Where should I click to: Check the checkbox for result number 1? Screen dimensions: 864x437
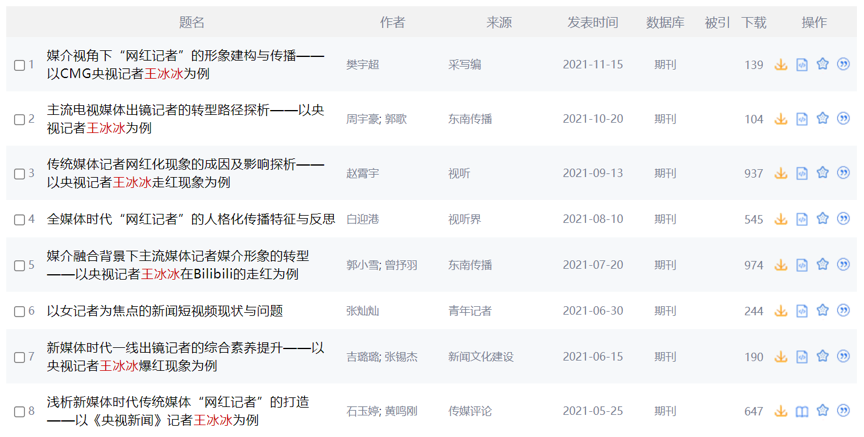pyautogui.click(x=19, y=66)
